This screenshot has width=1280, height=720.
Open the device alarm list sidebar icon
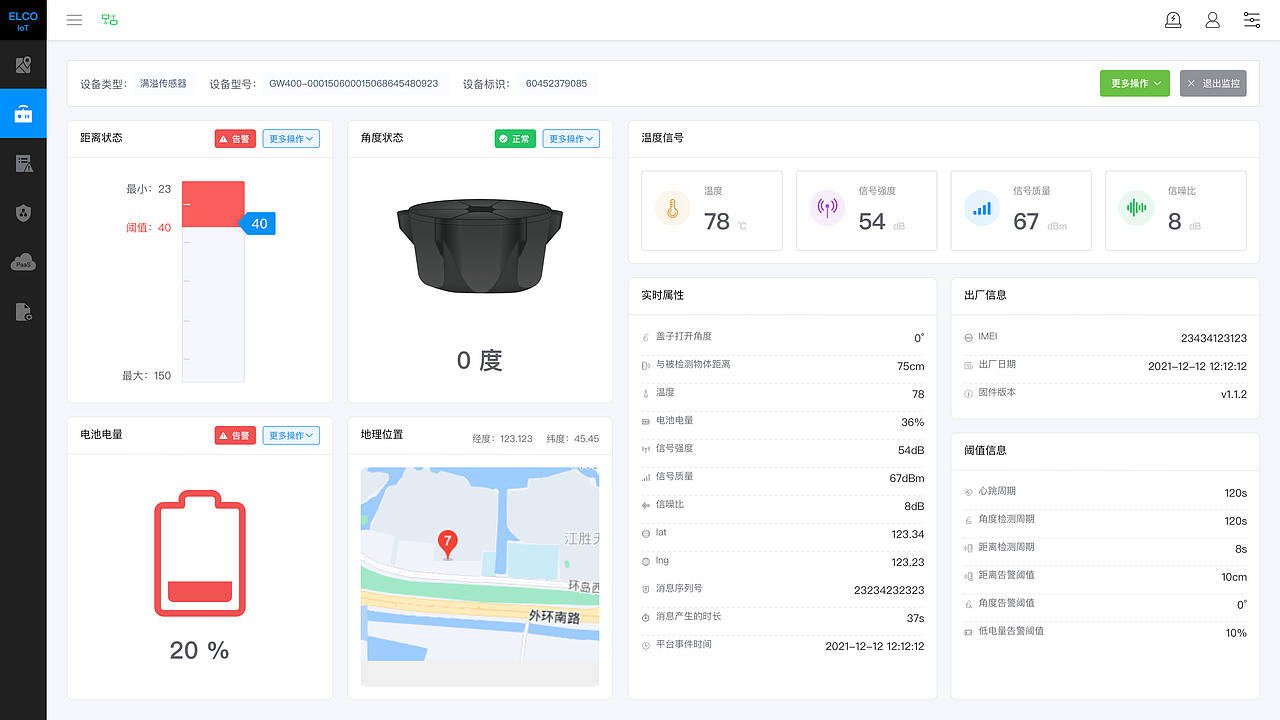pyautogui.click(x=23, y=162)
